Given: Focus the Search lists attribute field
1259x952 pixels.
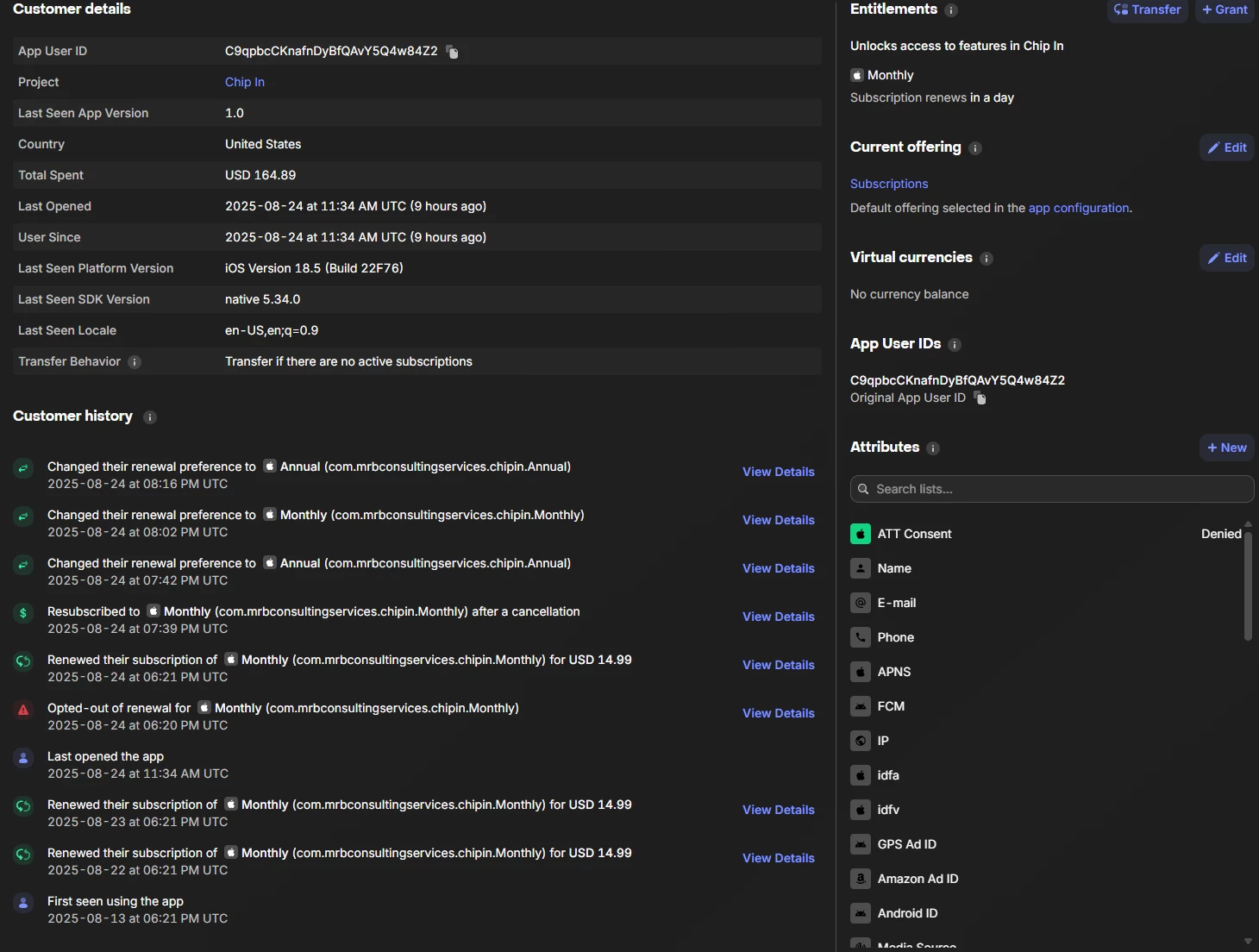Looking at the screenshot, I should (x=1052, y=489).
